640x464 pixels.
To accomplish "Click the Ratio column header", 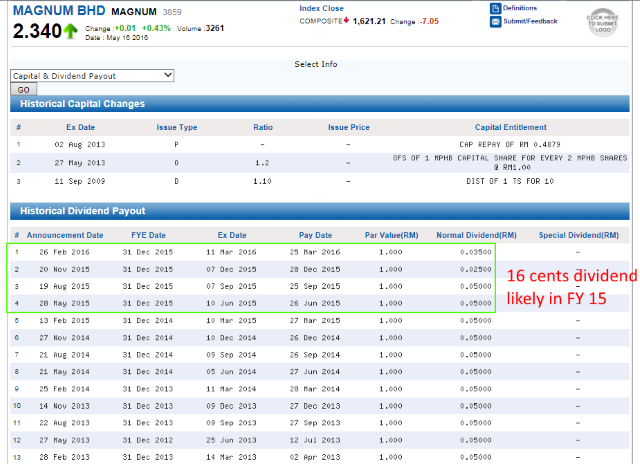I will [x=263, y=127].
